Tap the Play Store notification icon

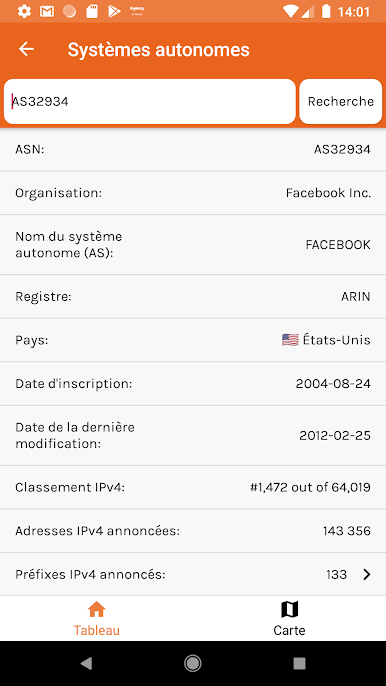click(114, 11)
